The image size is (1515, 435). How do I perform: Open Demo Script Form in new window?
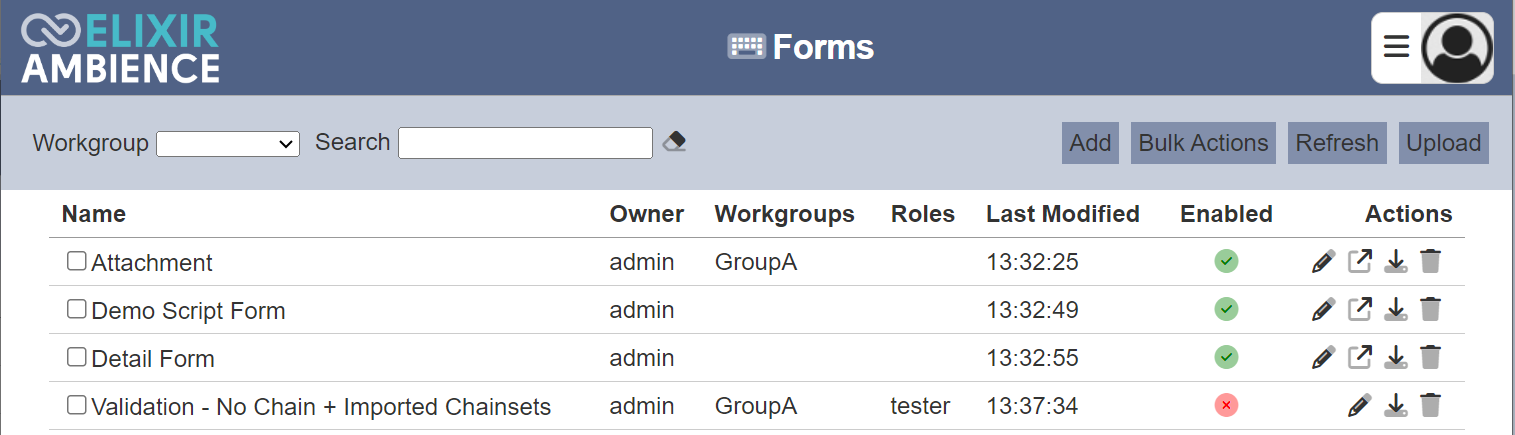1359,309
